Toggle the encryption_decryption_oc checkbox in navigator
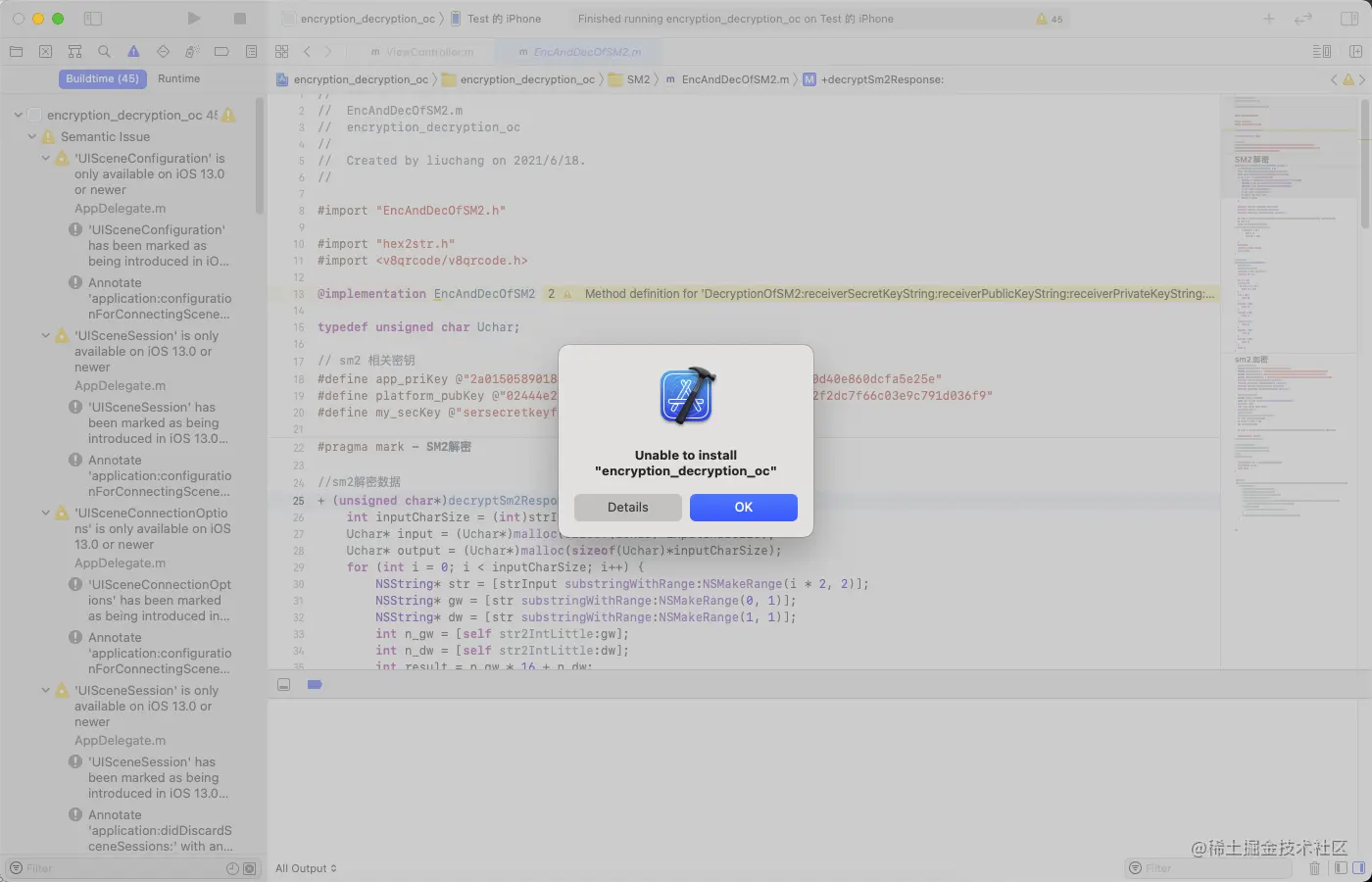The width and height of the screenshot is (1372, 882). pos(34,115)
